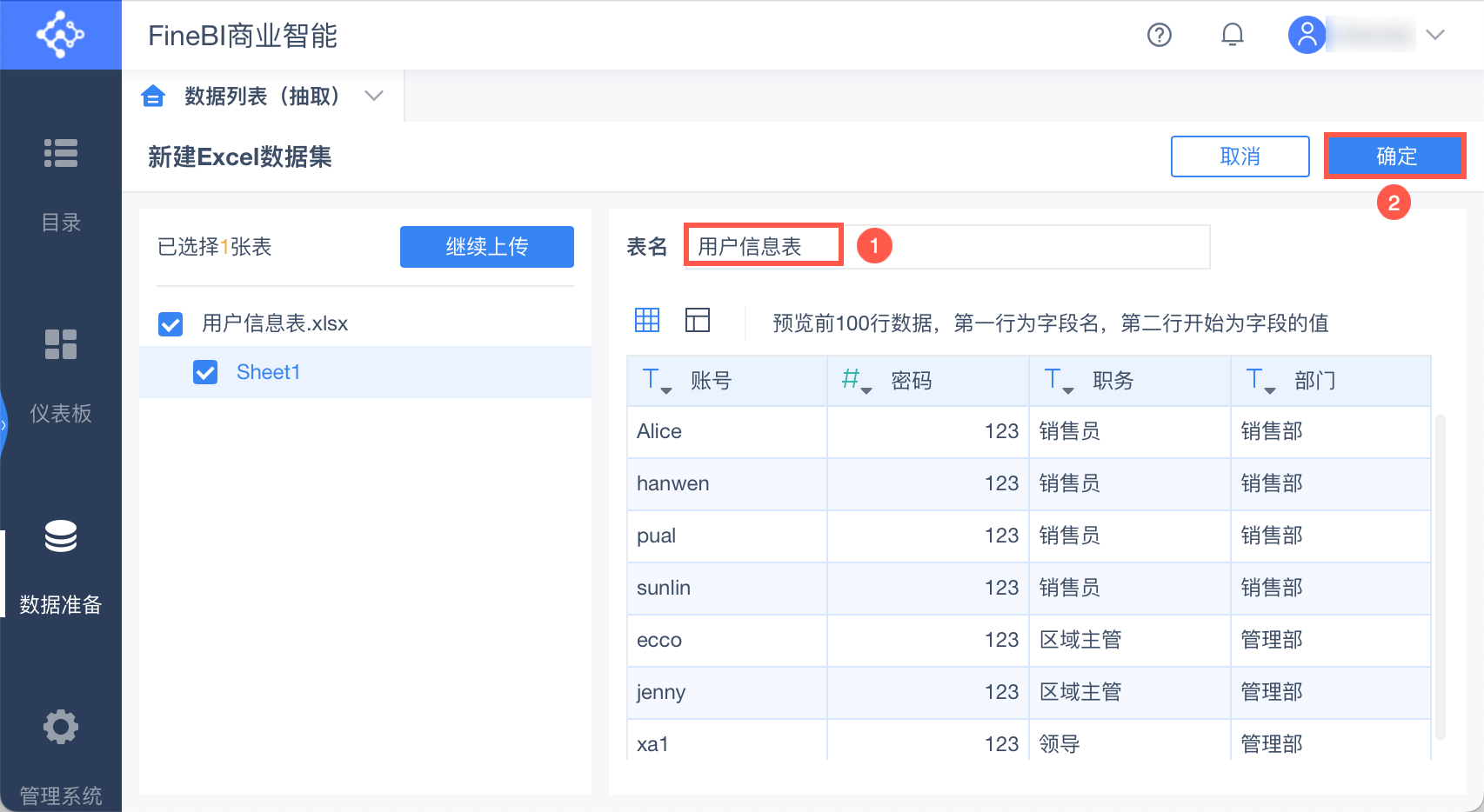Expand the user account dropdown arrow
Screen dimensions: 1484x812
click(1435, 35)
